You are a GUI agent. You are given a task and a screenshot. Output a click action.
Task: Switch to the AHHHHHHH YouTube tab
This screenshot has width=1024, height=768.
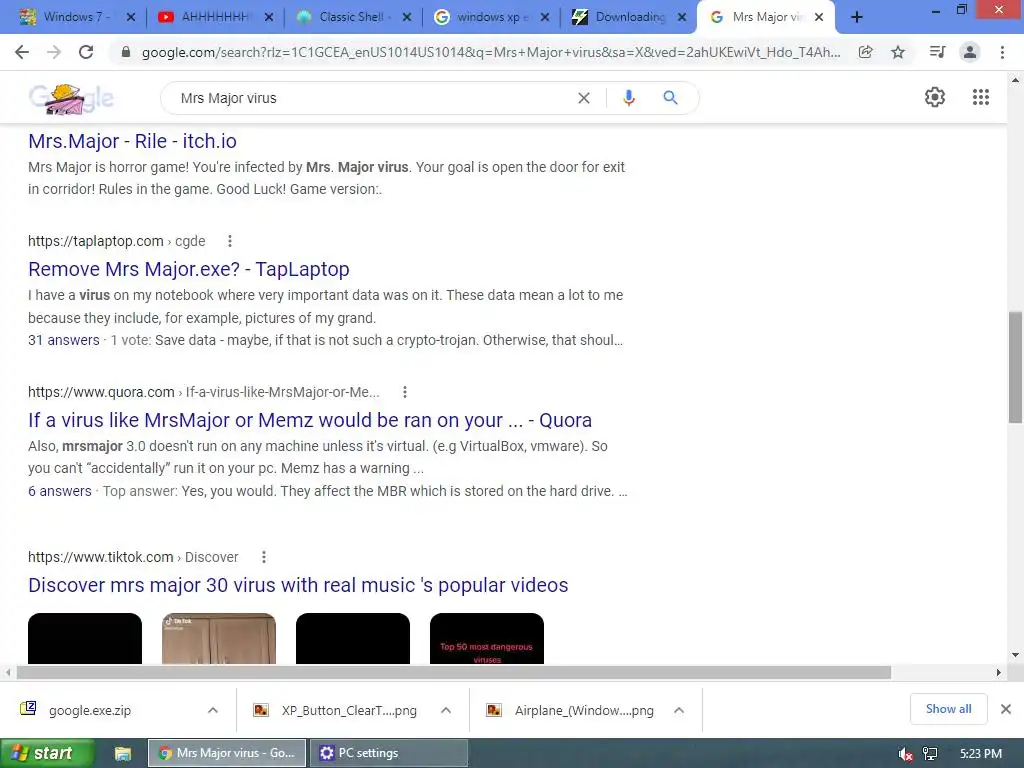click(216, 17)
